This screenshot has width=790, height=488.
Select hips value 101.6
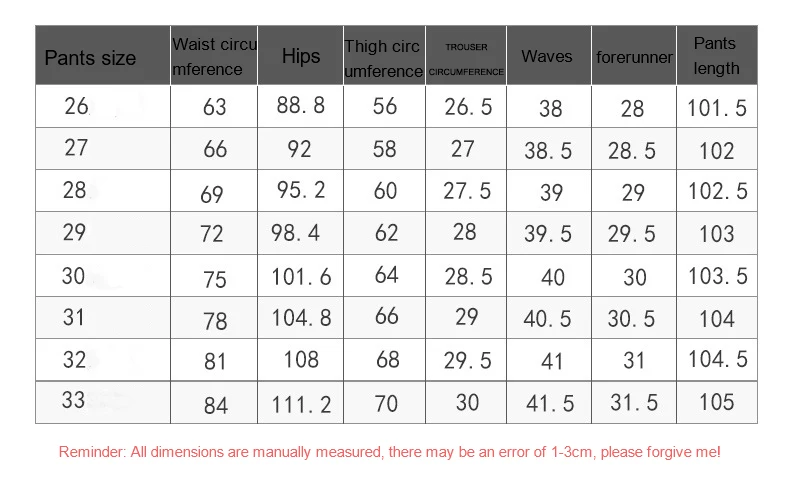301,277
